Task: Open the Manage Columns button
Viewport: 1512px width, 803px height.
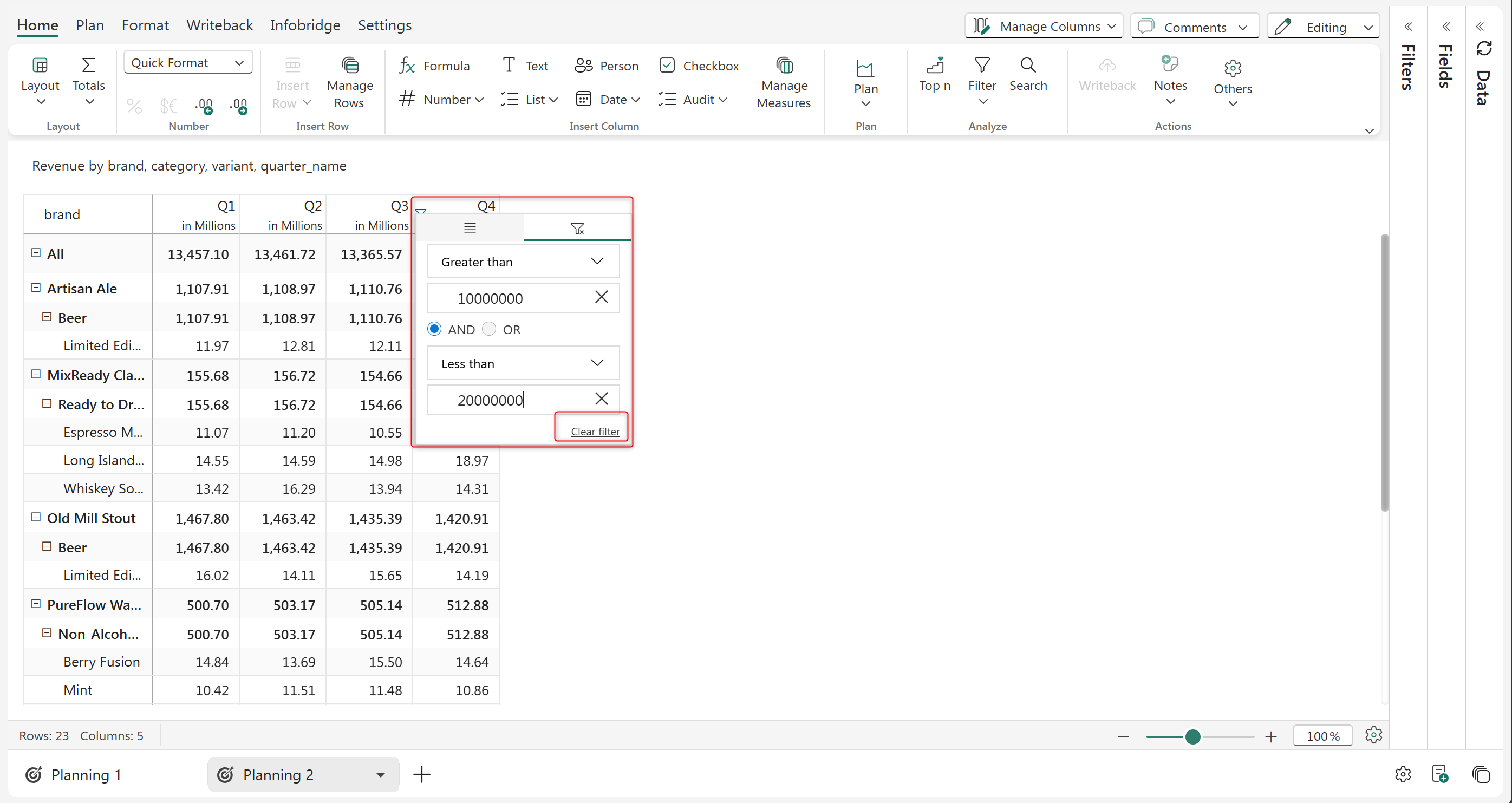Action: coord(1043,27)
